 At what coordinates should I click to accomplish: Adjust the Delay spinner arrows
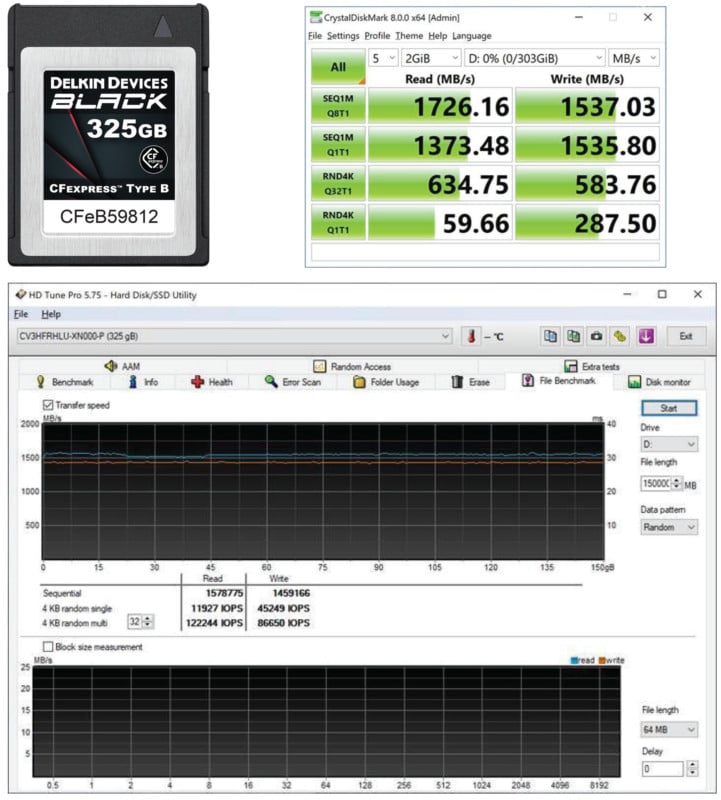pos(692,769)
